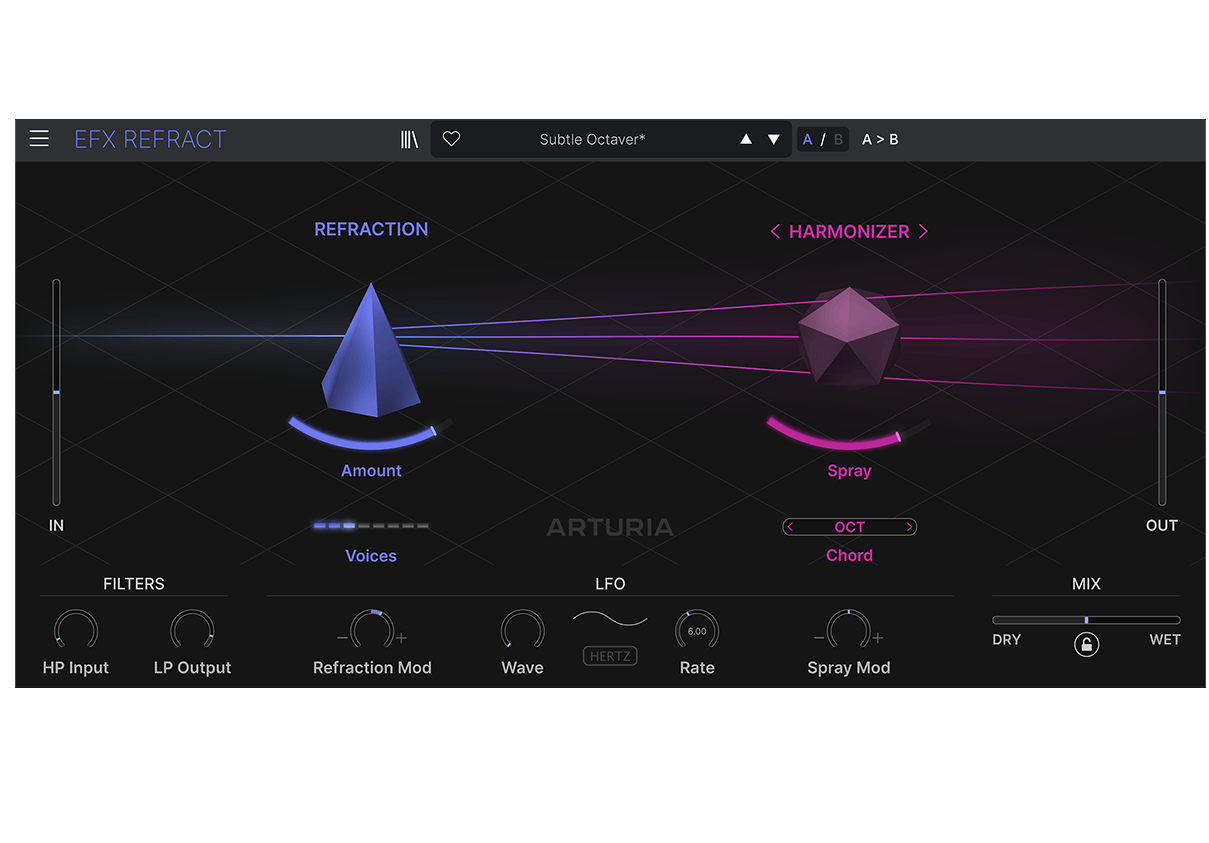
Task: Click the MIX section heading
Action: [1086, 583]
